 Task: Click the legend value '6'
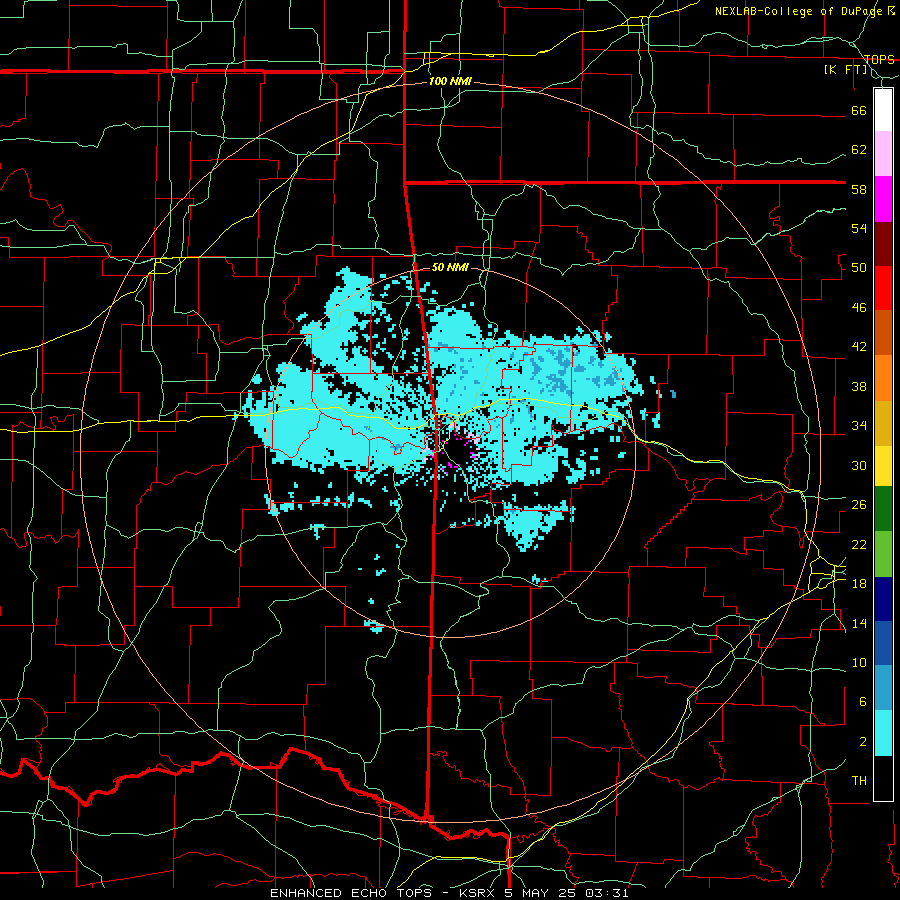click(x=863, y=702)
